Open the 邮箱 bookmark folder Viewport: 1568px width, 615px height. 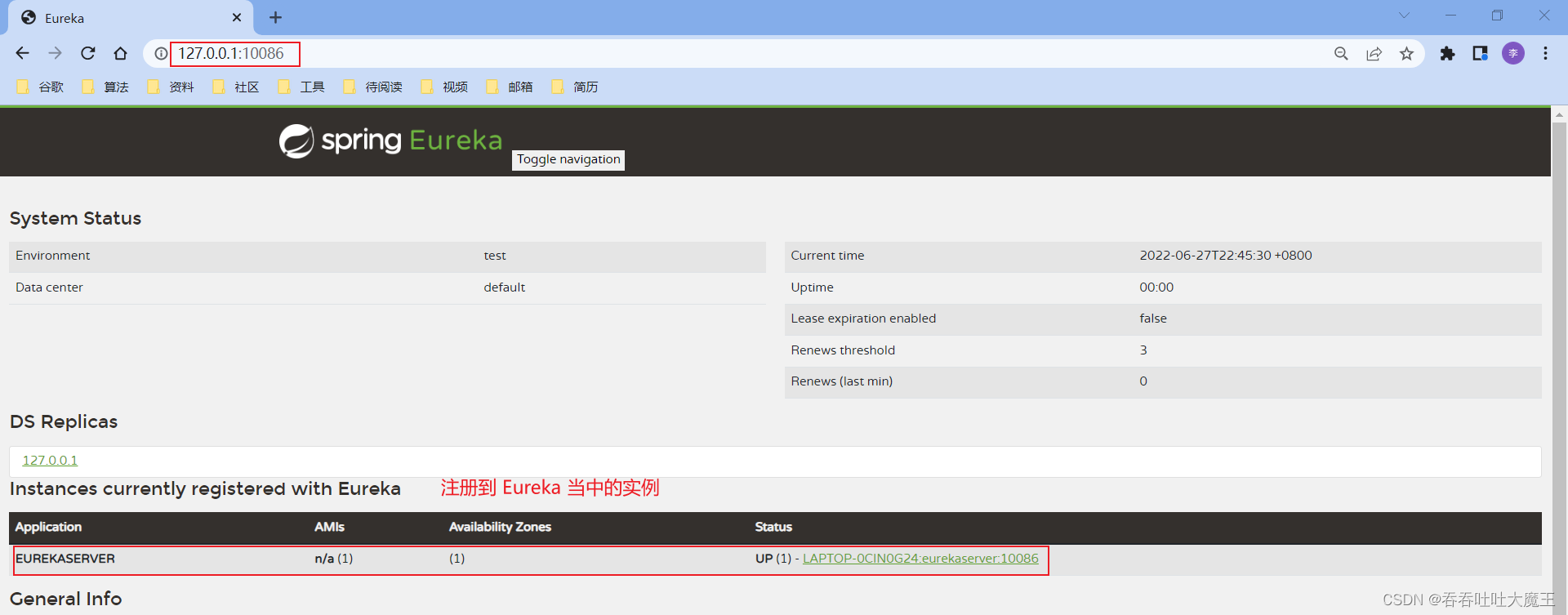[x=510, y=87]
